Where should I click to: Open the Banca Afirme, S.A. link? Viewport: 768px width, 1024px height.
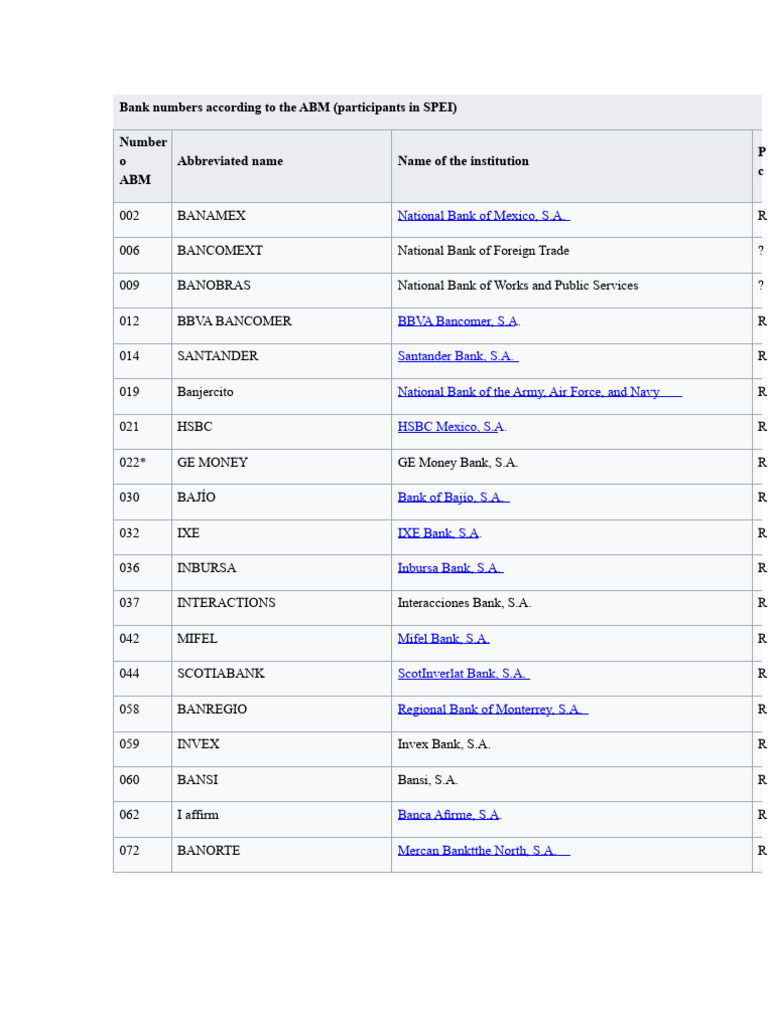[449, 815]
